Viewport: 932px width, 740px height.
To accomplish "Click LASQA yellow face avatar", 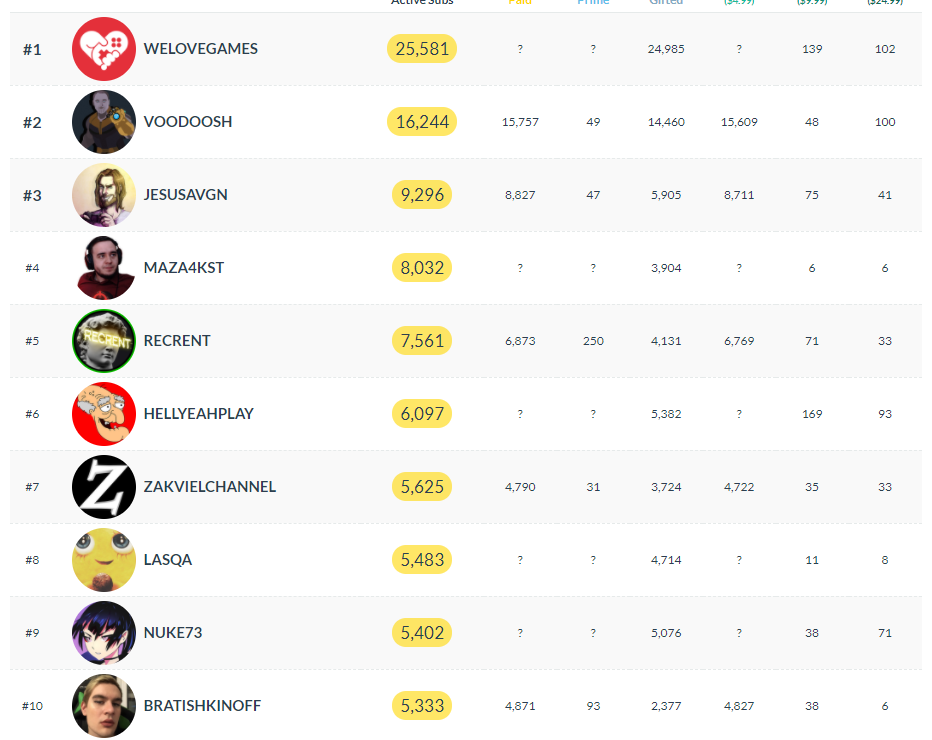I will click(103, 560).
